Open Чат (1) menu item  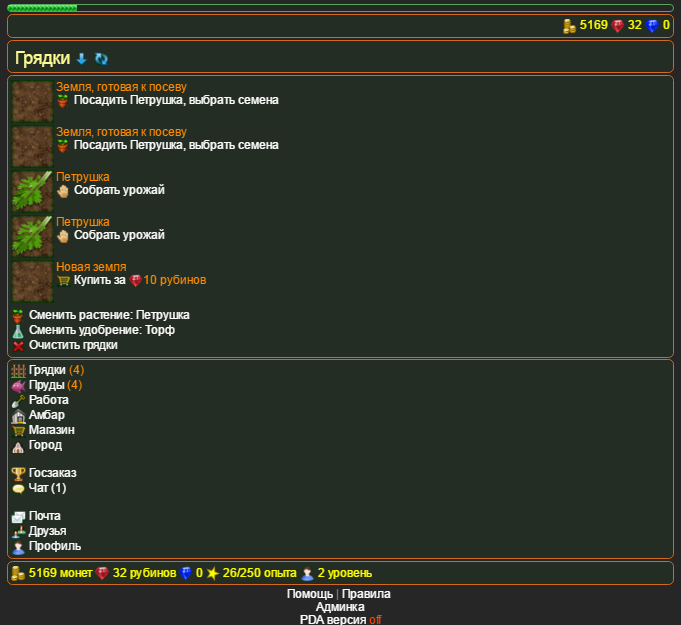click(x=47, y=488)
